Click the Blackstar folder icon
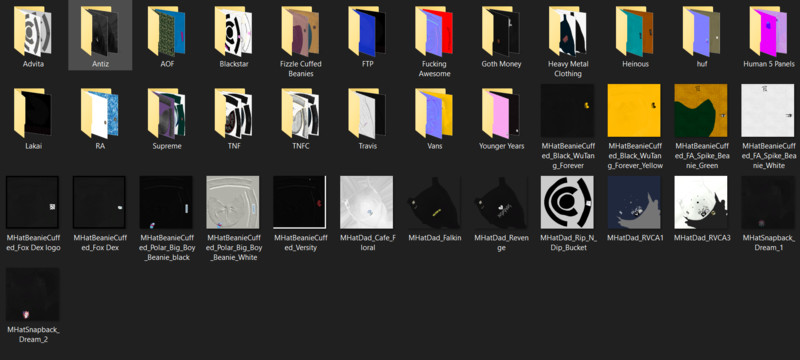Viewport: 800px width, 360px height. coord(234,31)
